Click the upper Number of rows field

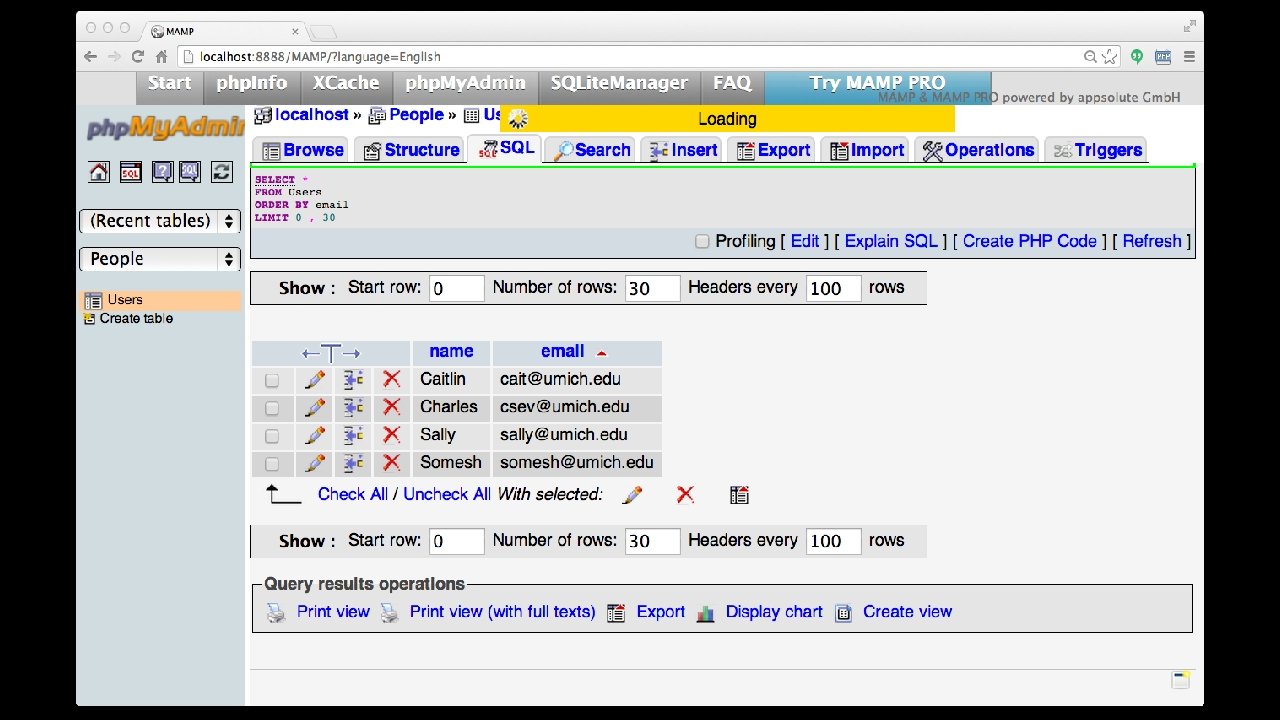pos(653,289)
